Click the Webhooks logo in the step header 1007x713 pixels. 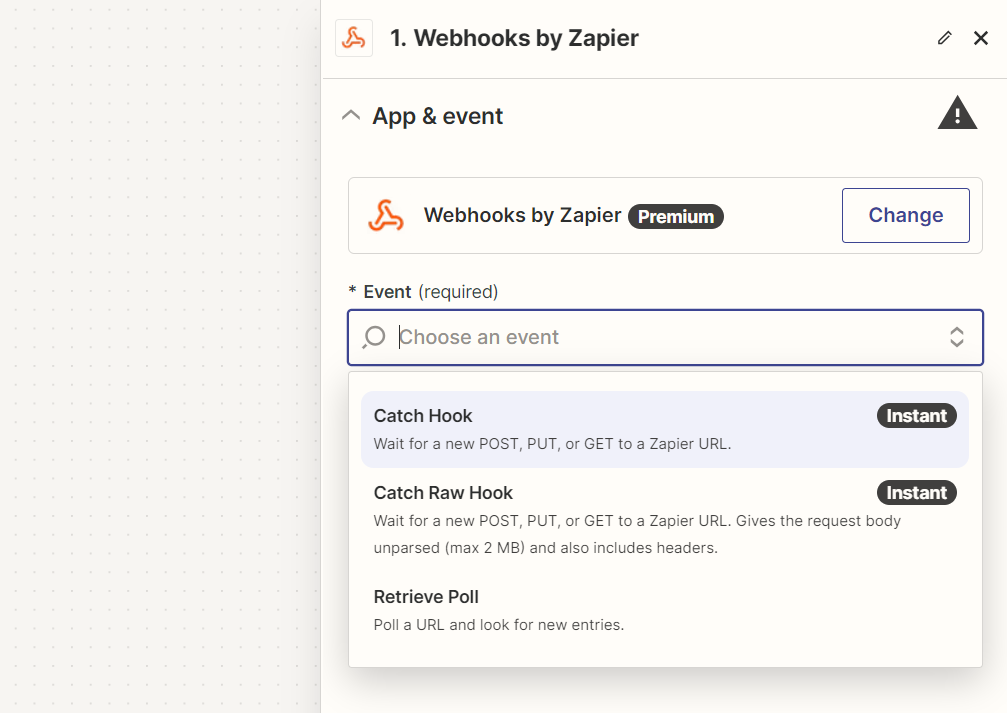[354, 39]
